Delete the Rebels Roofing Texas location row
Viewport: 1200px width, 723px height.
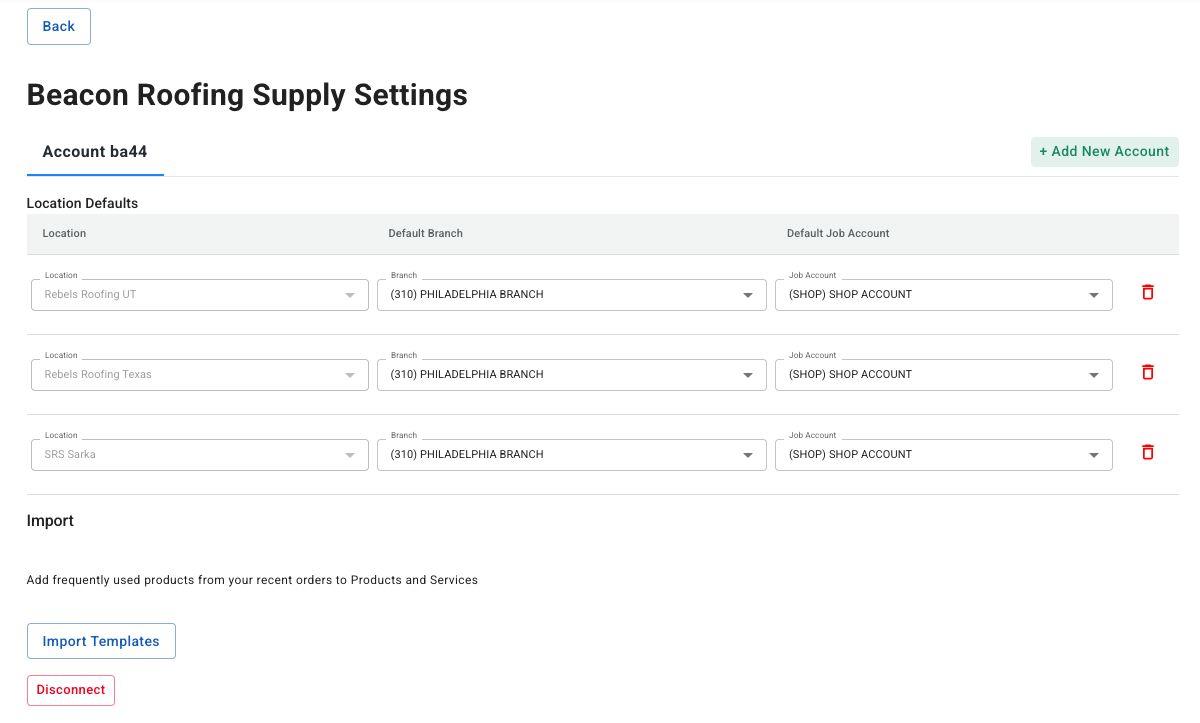coord(1147,373)
